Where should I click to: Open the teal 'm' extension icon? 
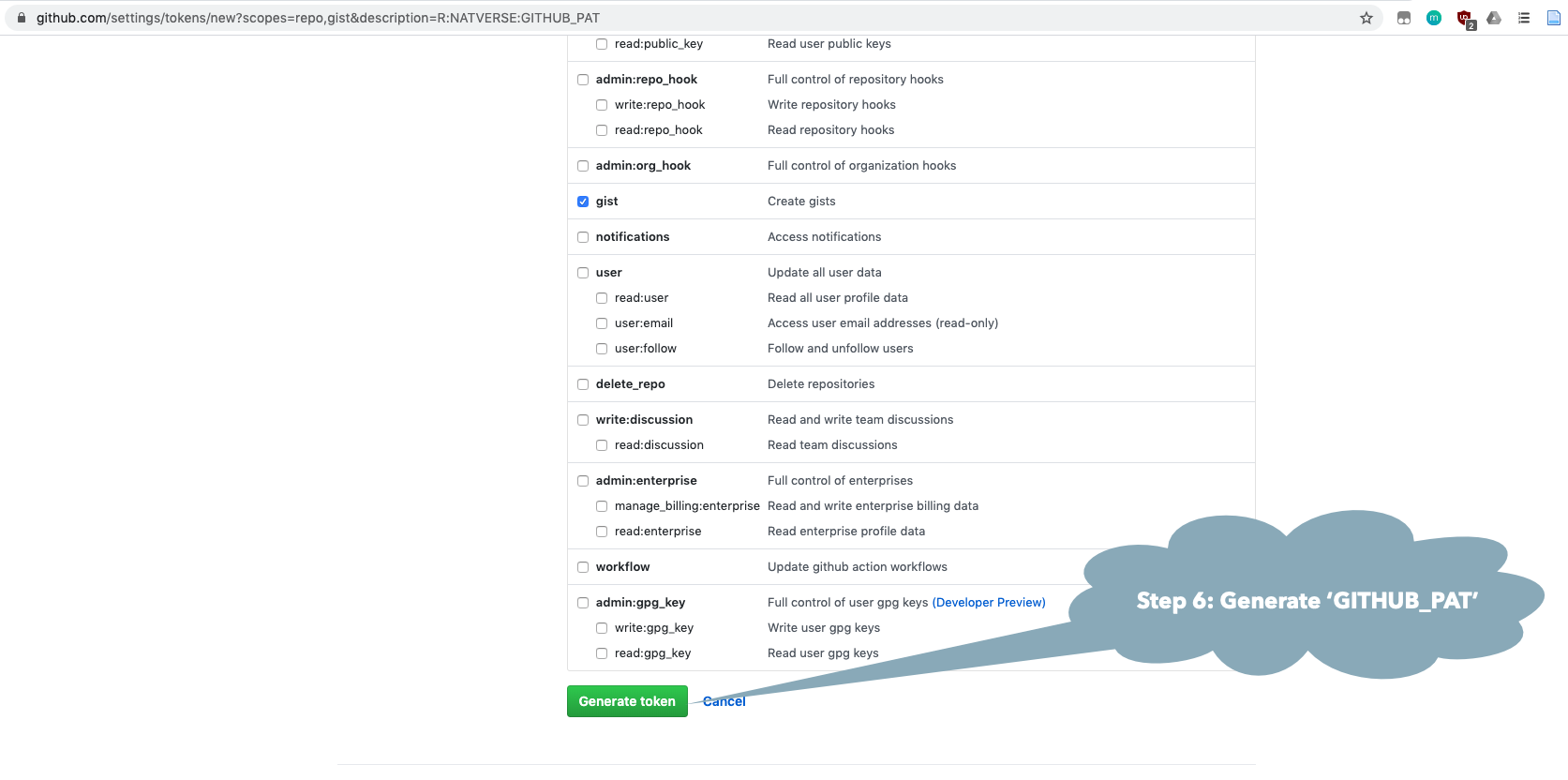(1433, 18)
